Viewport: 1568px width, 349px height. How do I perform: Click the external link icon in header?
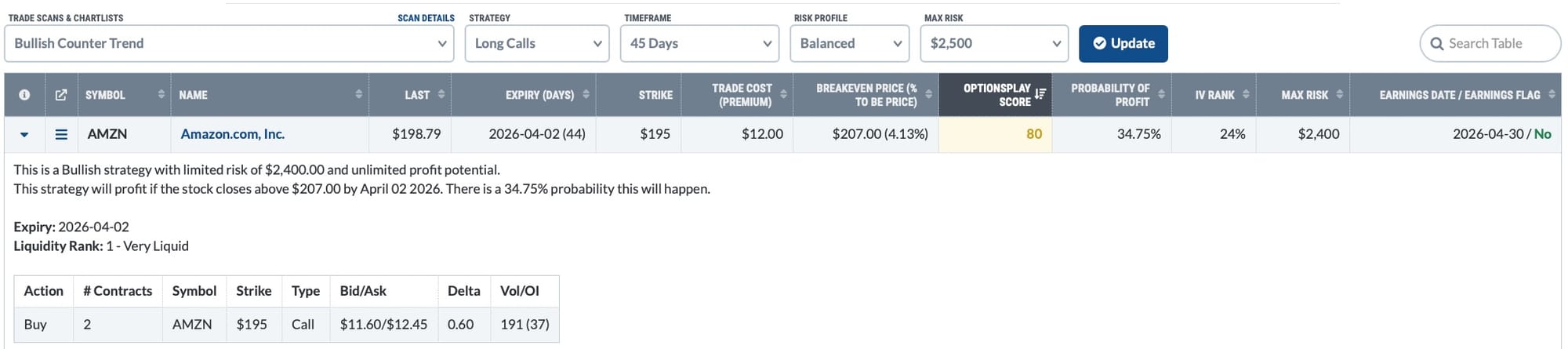tap(61, 95)
